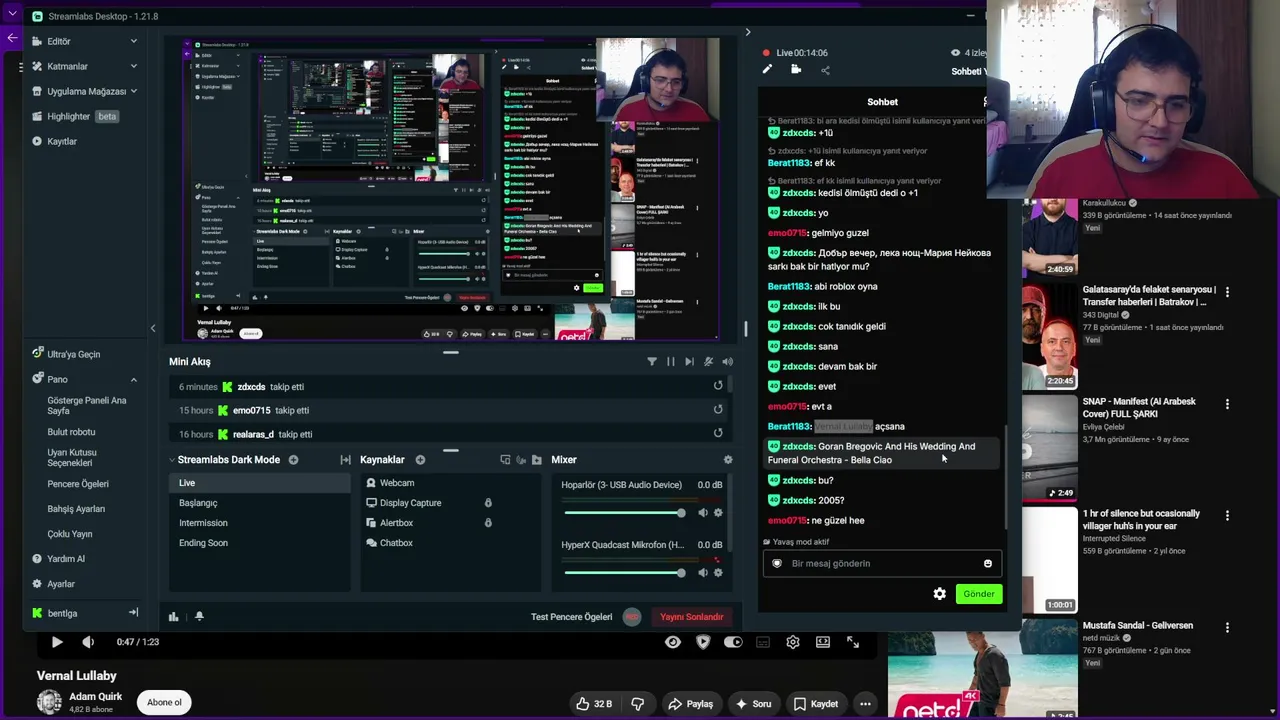
Task: Adjust the HyperX Quadcast Mikrofon volume slider
Action: (x=625, y=573)
